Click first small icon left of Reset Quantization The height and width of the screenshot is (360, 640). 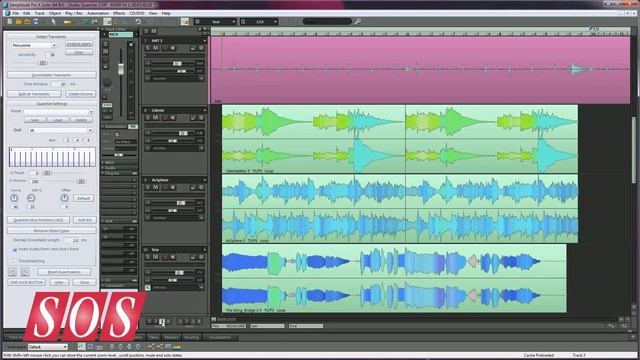tap(13, 272)
